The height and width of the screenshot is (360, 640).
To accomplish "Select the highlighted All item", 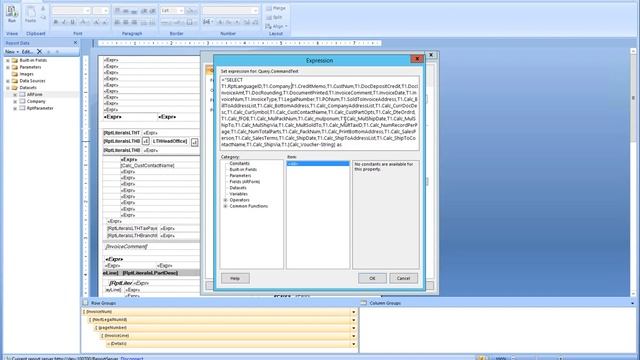I will (x=318, y=164).
